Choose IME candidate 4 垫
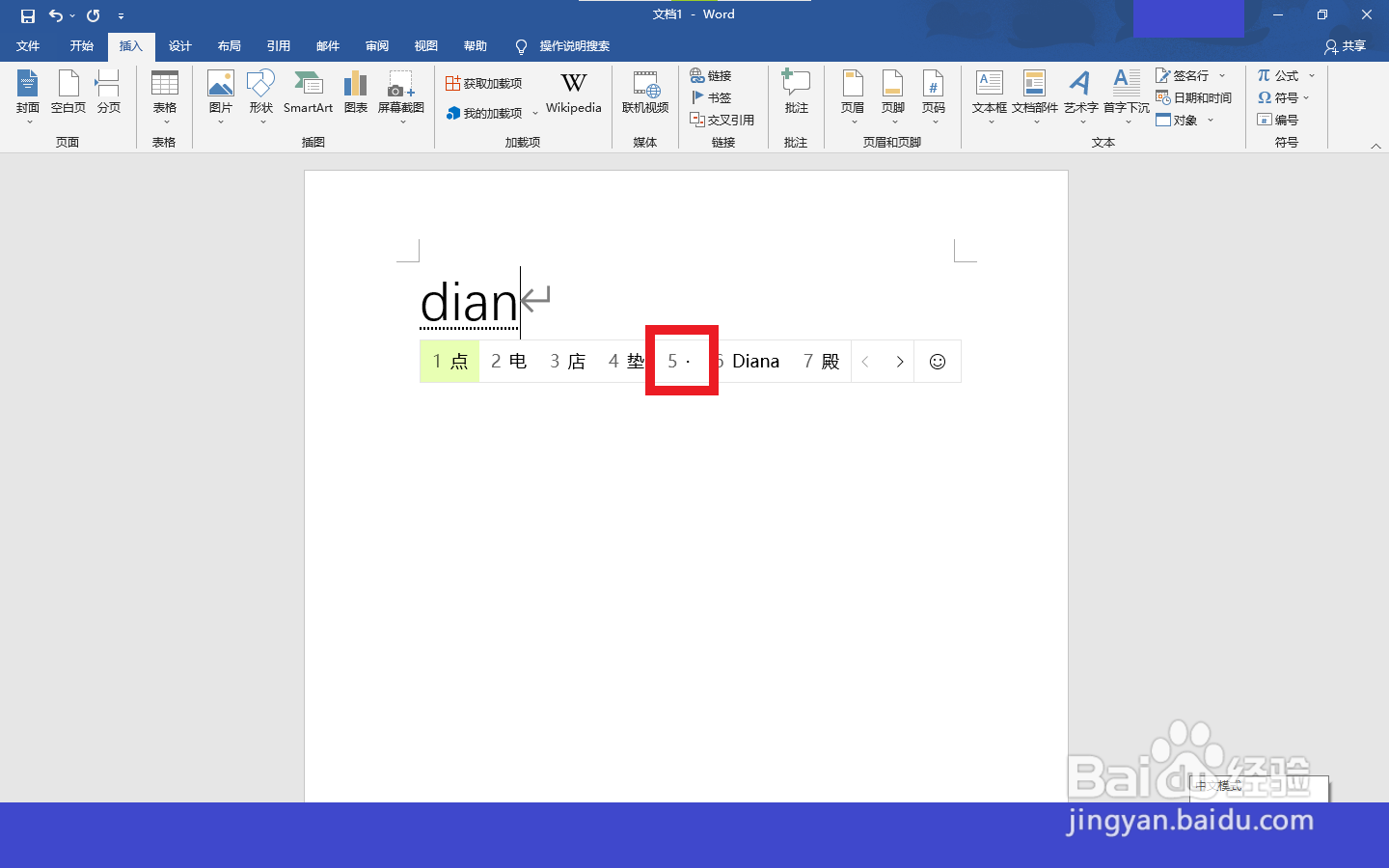The width and height of the screenshot is (1389, 868). (x=626, y=362)
